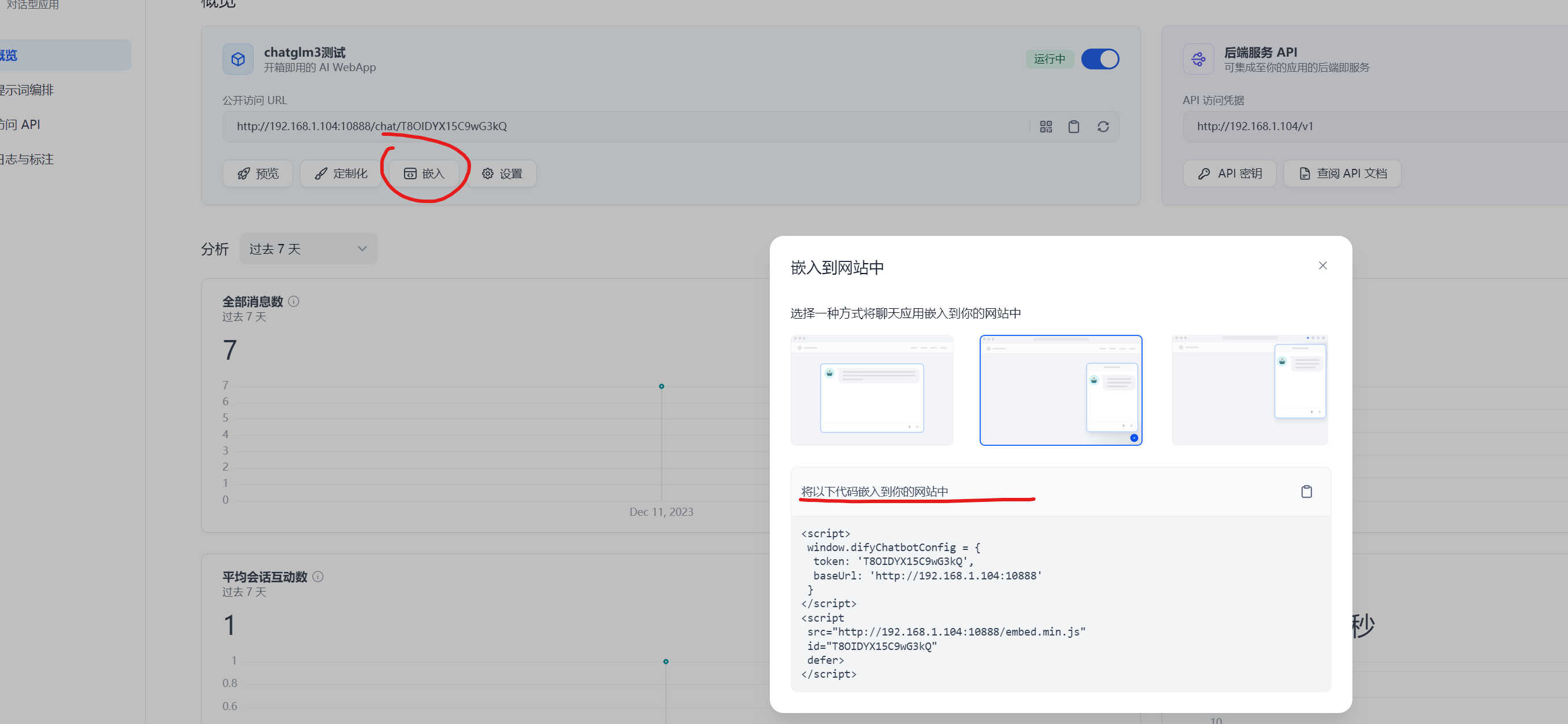Select the chat bubble embed style thumbnail
Viewport: 1568px width, 724px height.
pyautogui.click(x=1061, y=390)
